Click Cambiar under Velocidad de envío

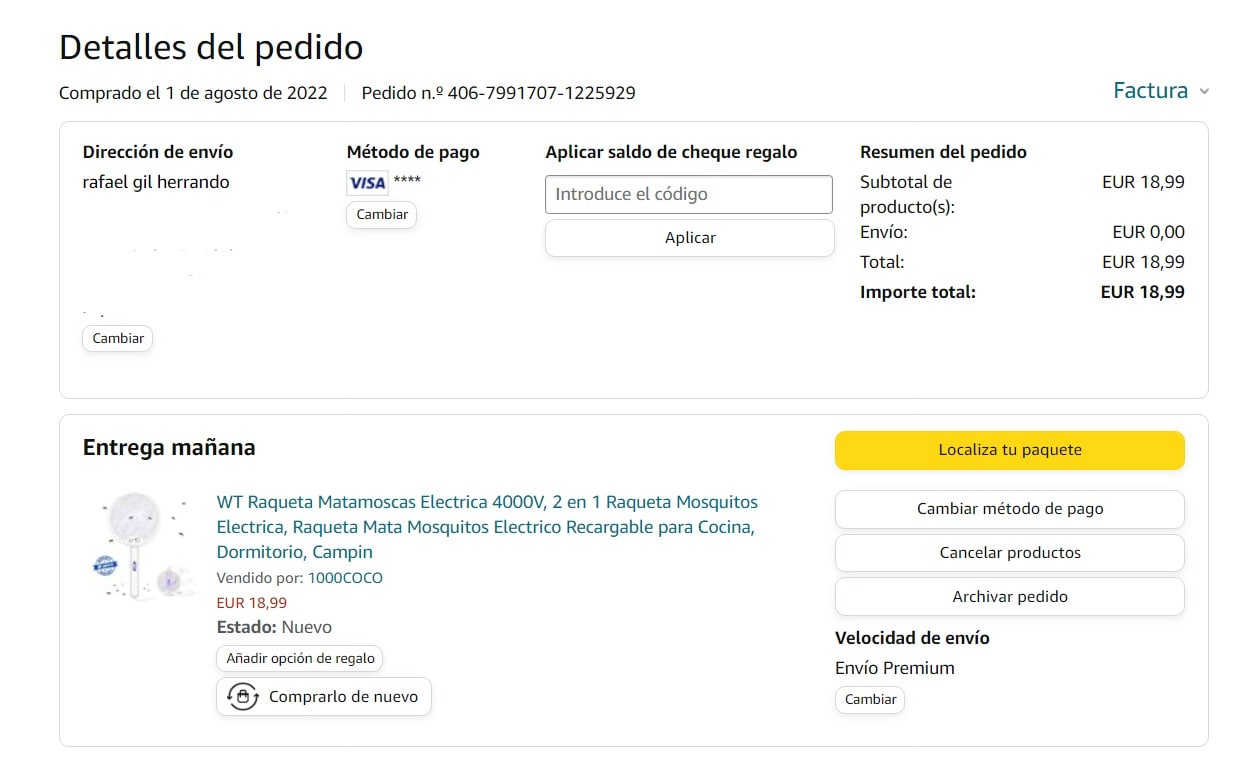click(x=870, y=700)
